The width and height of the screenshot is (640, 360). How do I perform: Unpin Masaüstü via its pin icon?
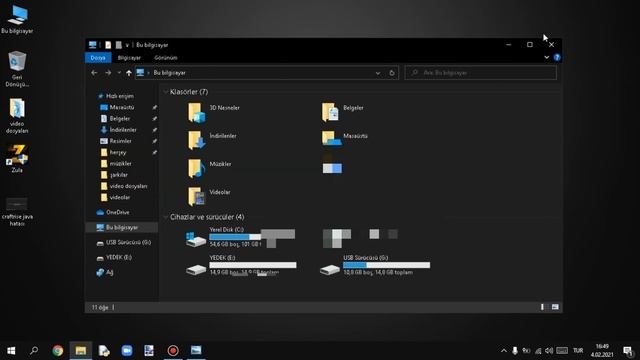click(x=154, y=107)
